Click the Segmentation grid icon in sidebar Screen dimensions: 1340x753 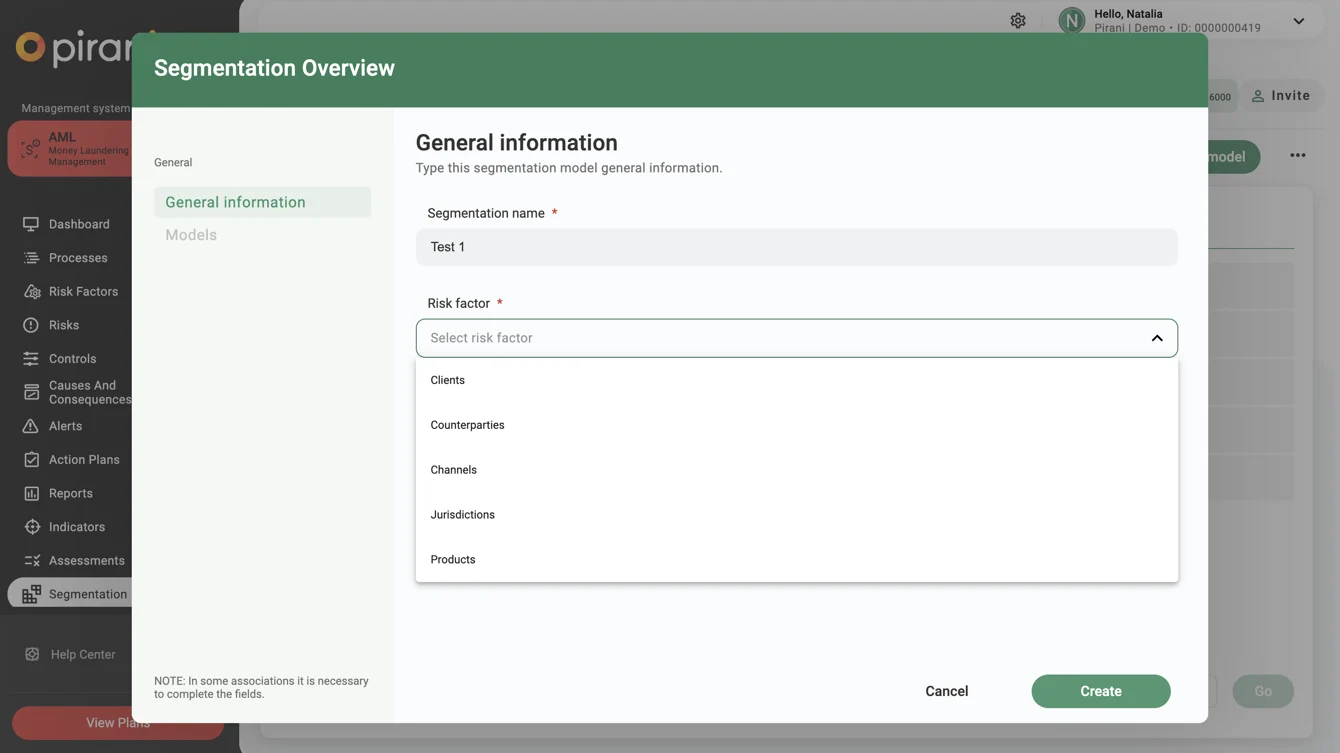click(31, 594)
